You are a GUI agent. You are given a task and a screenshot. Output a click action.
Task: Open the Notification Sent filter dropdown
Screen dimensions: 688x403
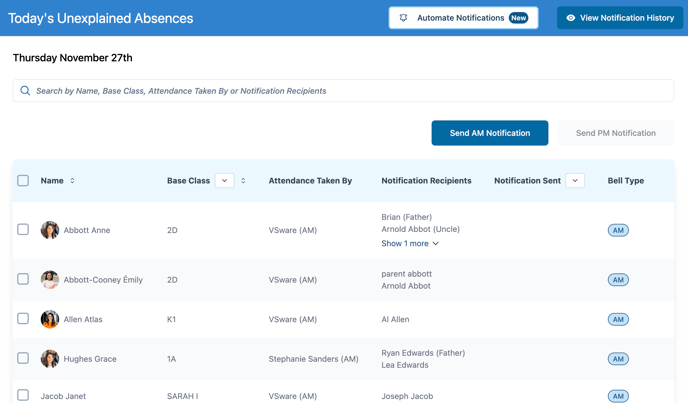(575, 181)
